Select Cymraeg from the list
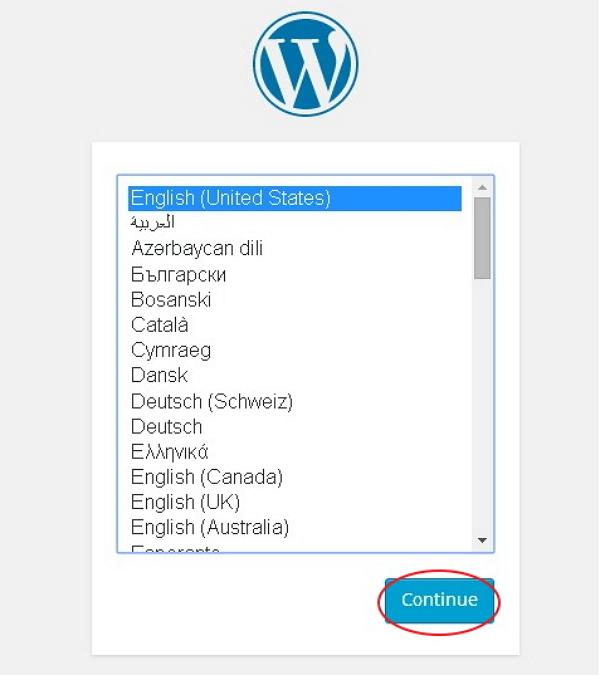 pos(171,350)
